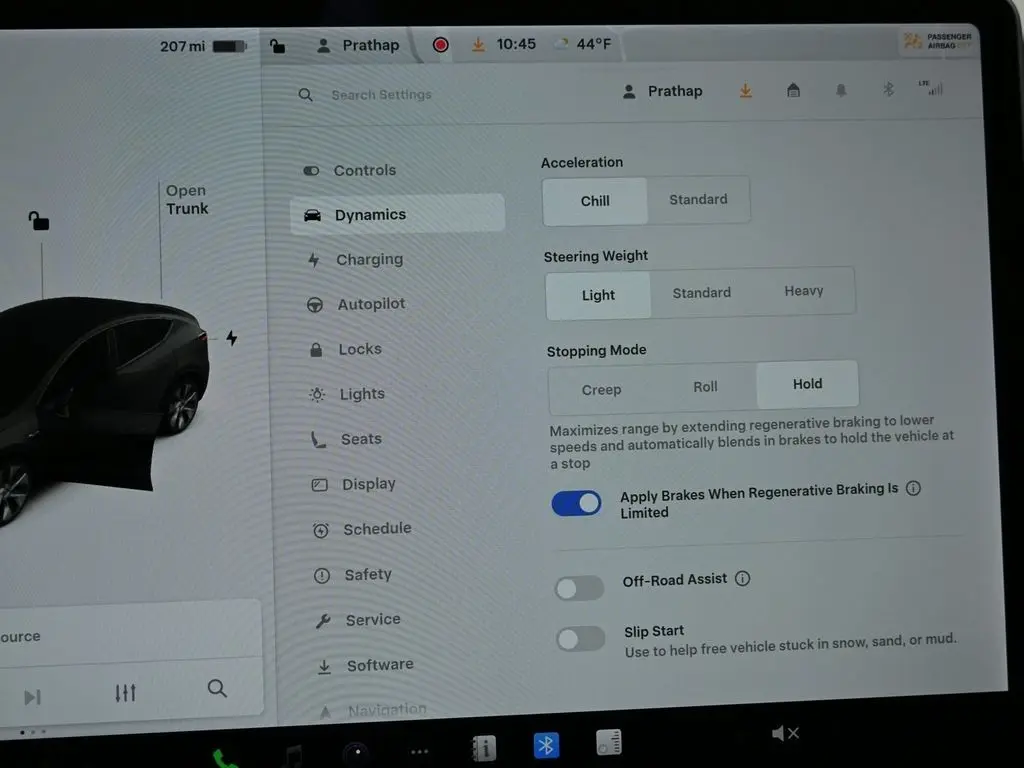The image size is (1024, 768).
Task: Open the Charging settings menu
Action: 369,260
